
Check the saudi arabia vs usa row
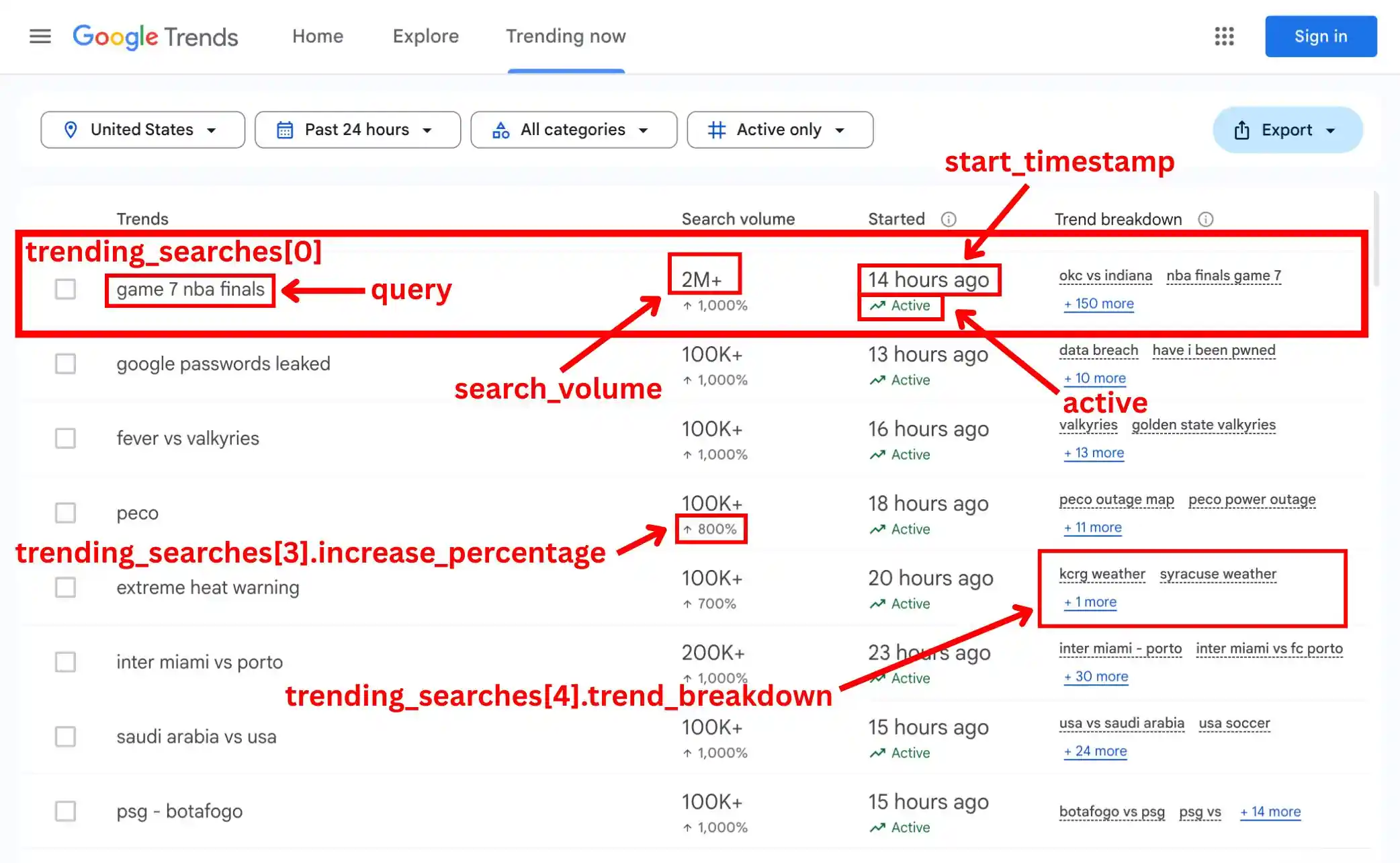(65, 737)
